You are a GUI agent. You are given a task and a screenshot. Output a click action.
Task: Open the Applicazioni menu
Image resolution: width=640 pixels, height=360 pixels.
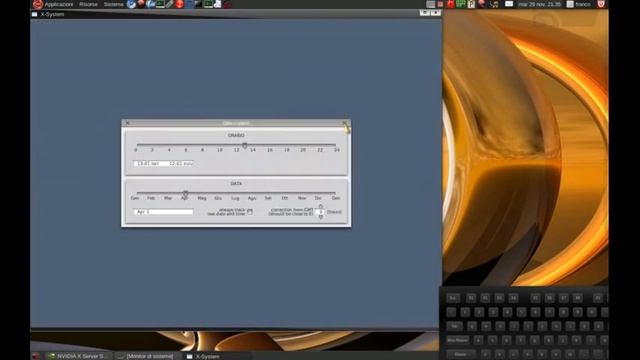pos(59,4)
